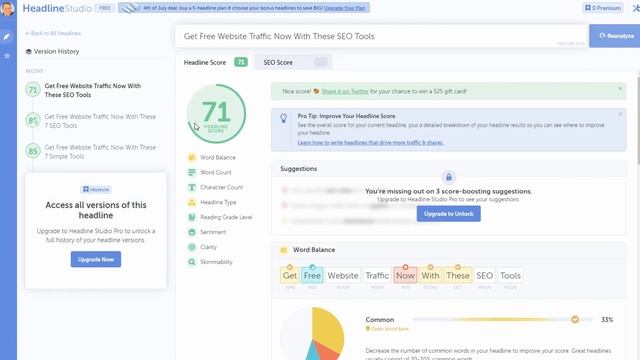This screenshot has height=360, width=640.
Task: Click the Clarity icon in the score list
Action: click(x=192, y=247)
